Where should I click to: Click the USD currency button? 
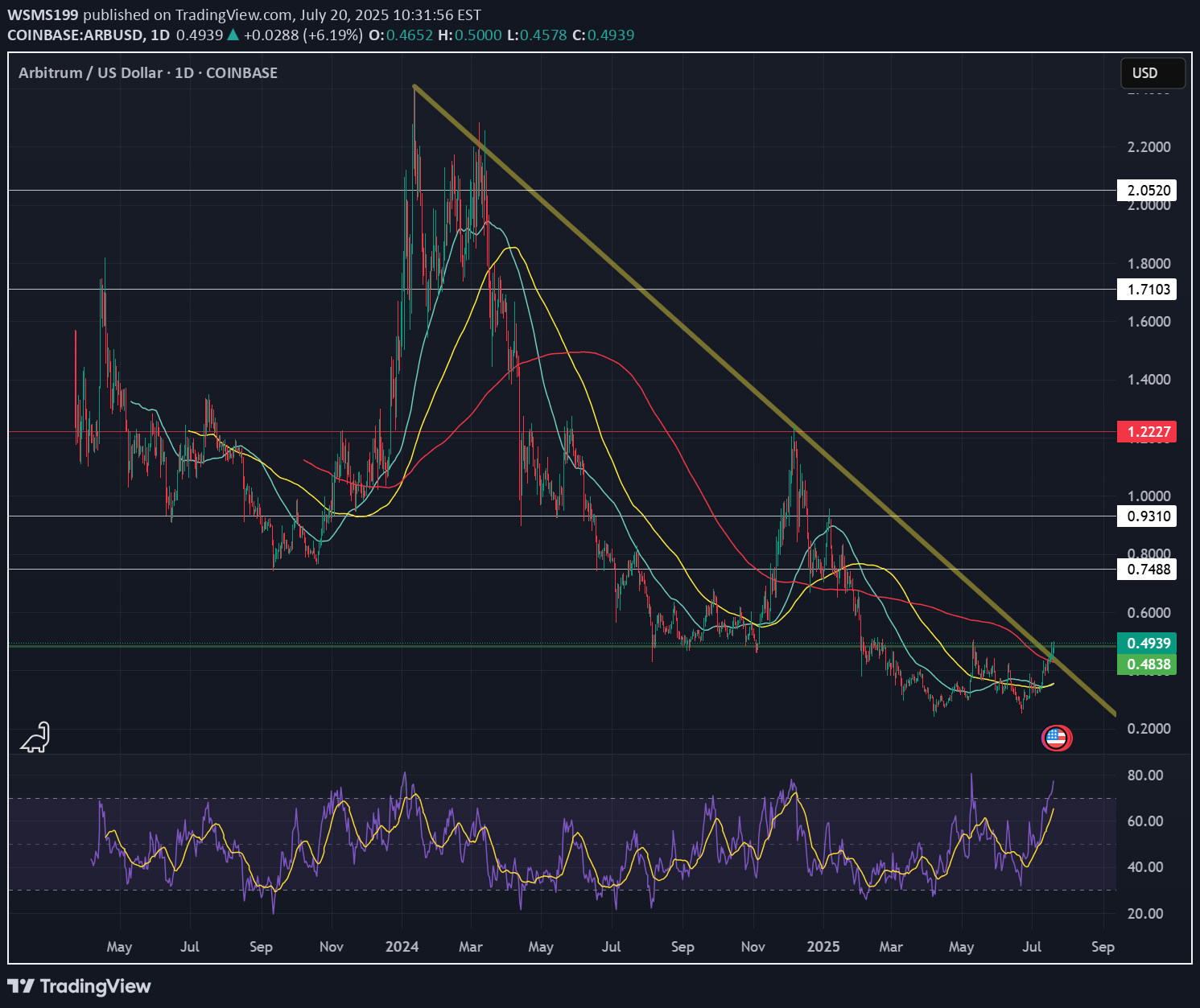[x=1153, y=73]
